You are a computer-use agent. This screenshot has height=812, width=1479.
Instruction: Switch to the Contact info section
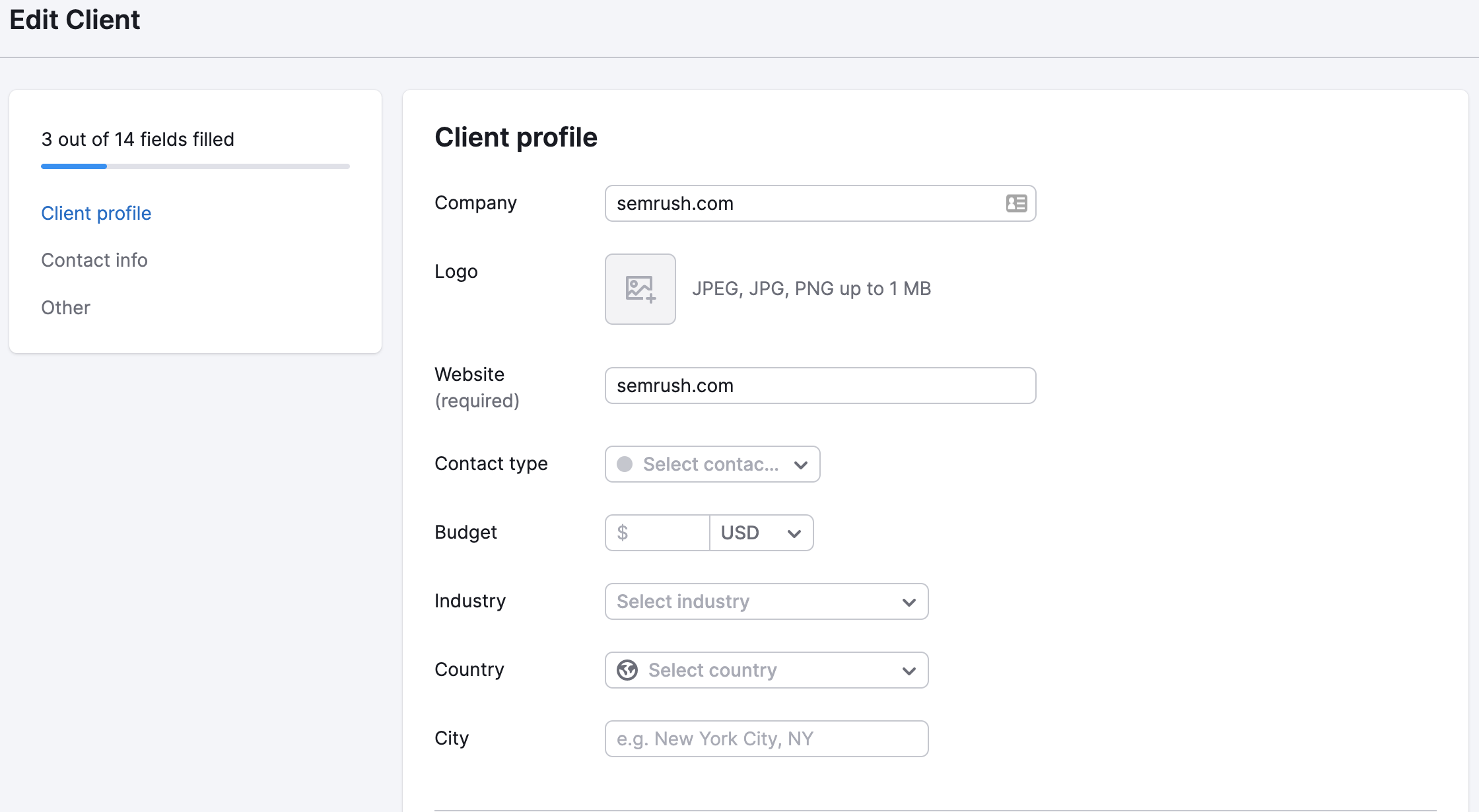tap(94, 260)
